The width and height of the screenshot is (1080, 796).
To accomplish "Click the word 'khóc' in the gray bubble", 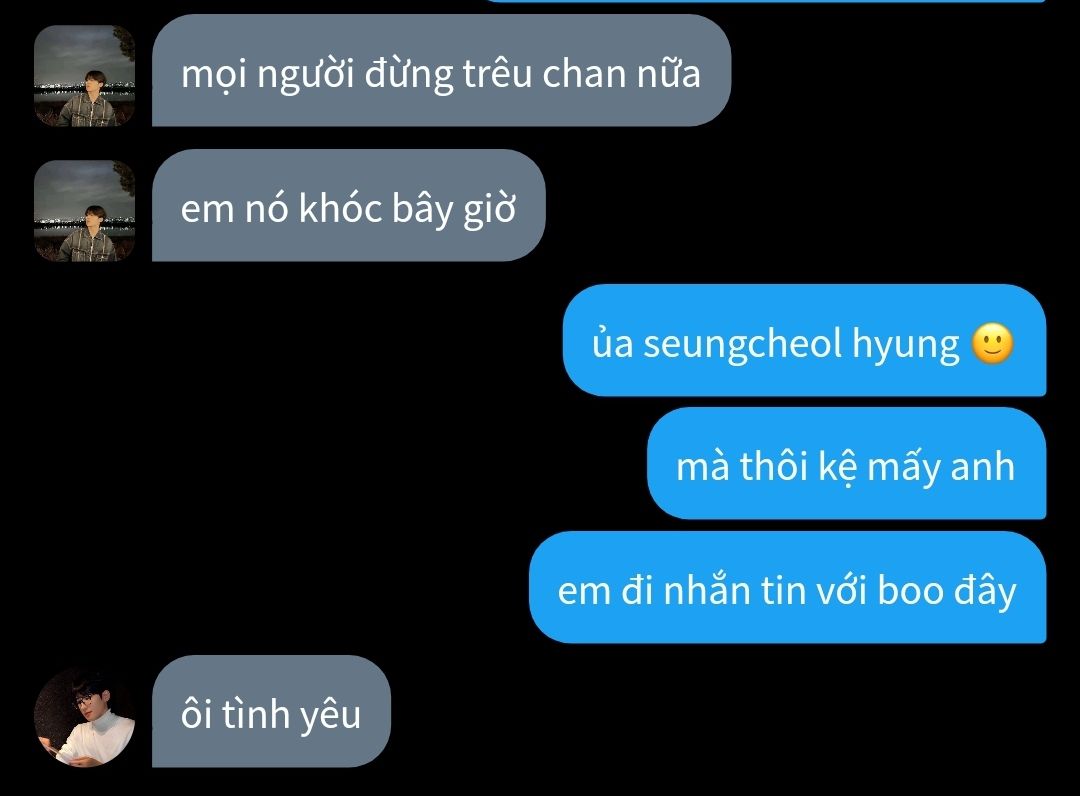I will pyautogui.click(x=340, y=208).
